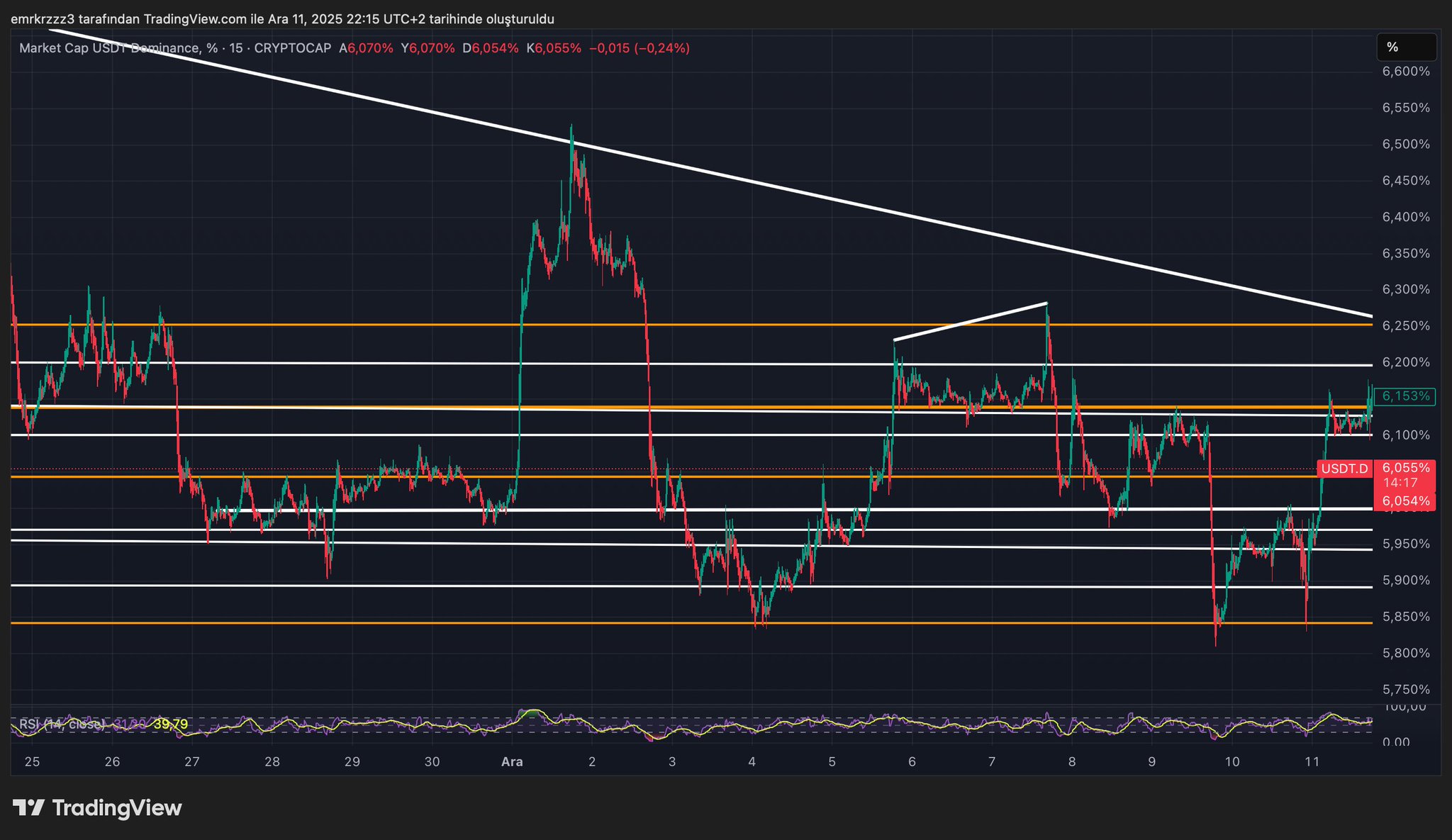Click the K6,055% close value

pyautogui.click(x=554, y=48)
